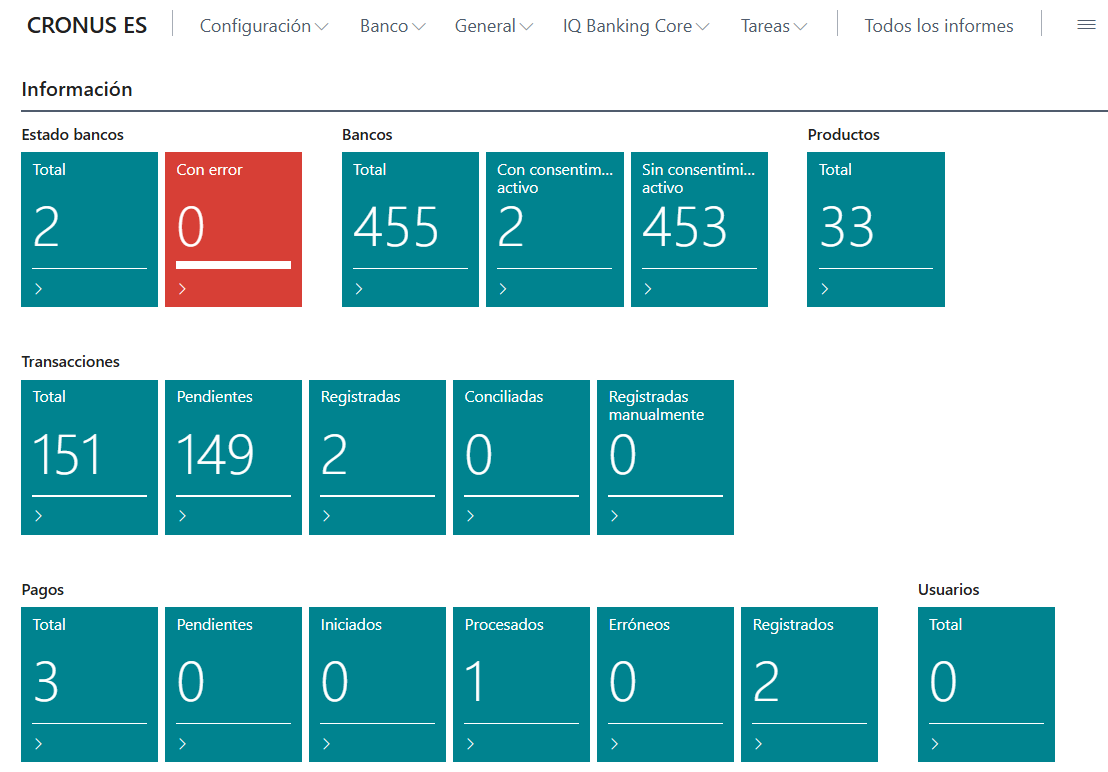The image size is (1108, 772).
Task: Open the General menu
Action: (x=493, y=26)
